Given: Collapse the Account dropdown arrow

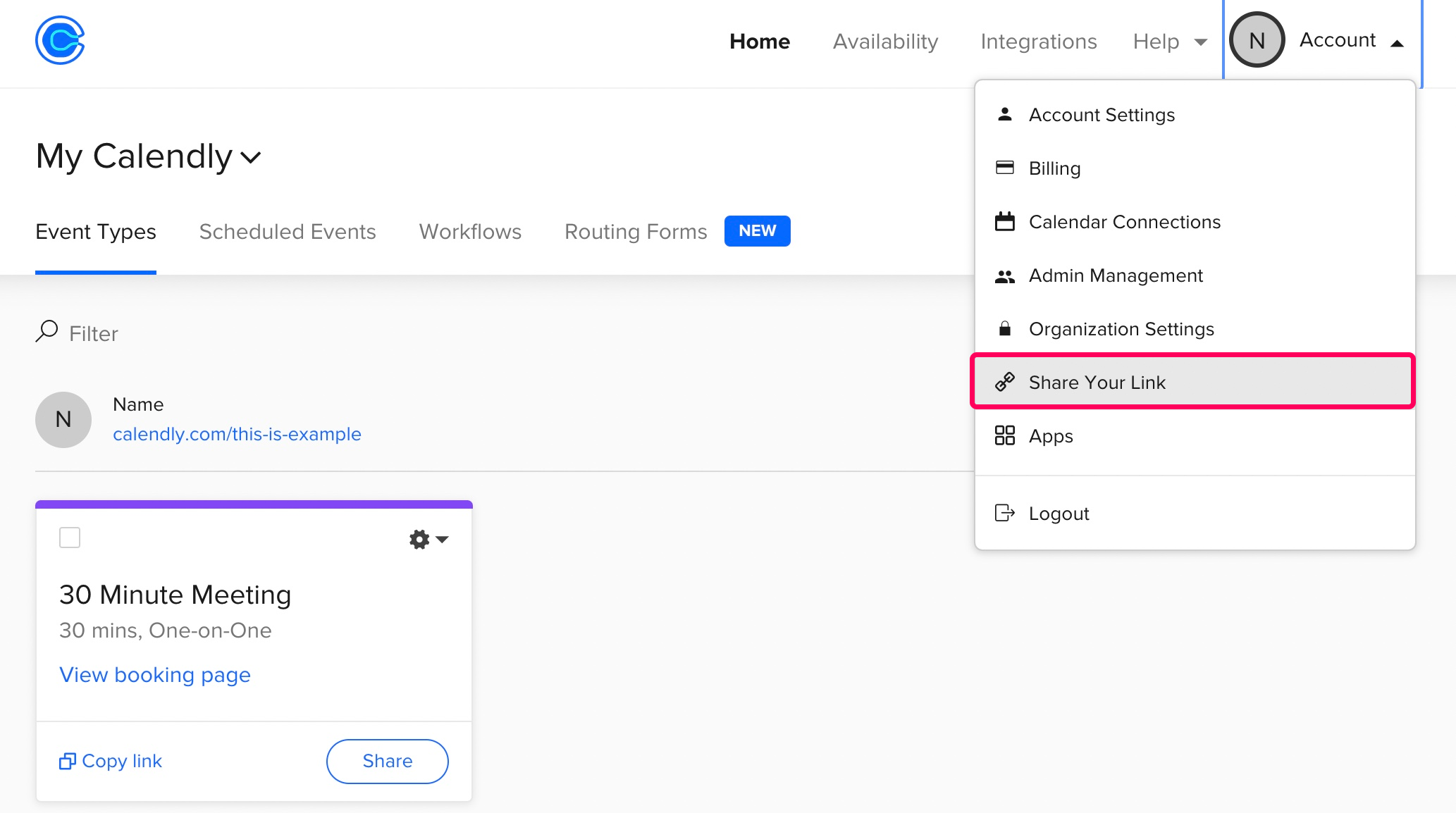Looking at the screenshot, I should click(1397, 43).
